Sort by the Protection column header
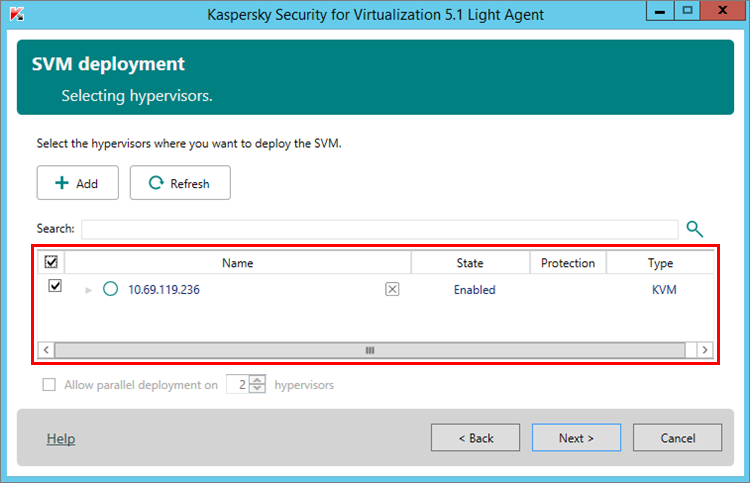 [x=568, y=263]
